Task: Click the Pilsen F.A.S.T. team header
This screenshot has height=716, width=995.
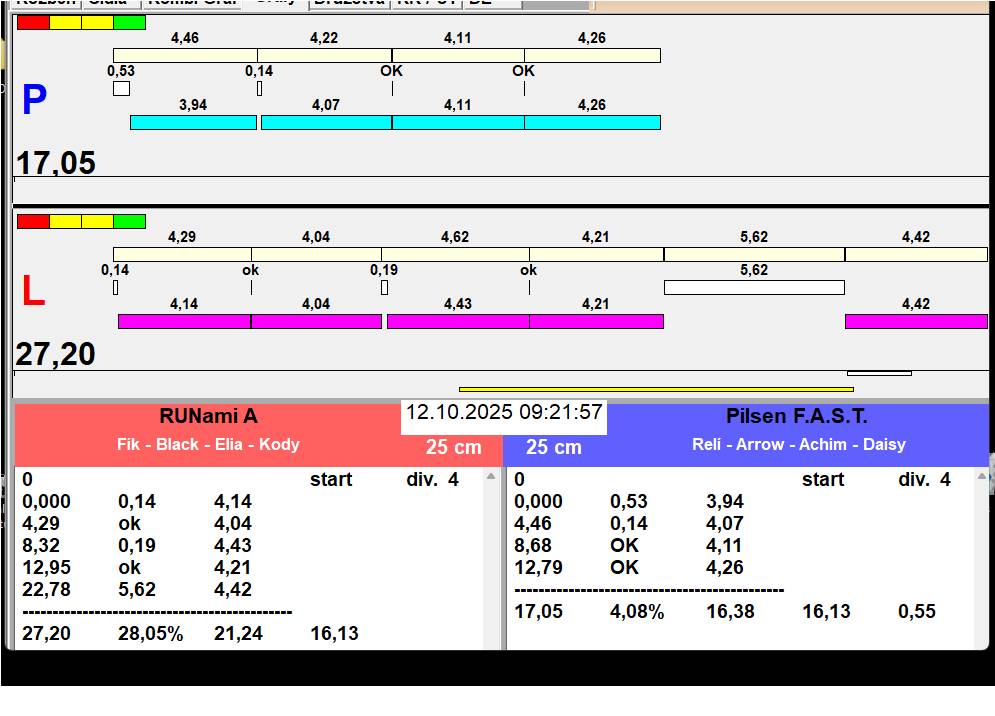Action: [796, 417]
